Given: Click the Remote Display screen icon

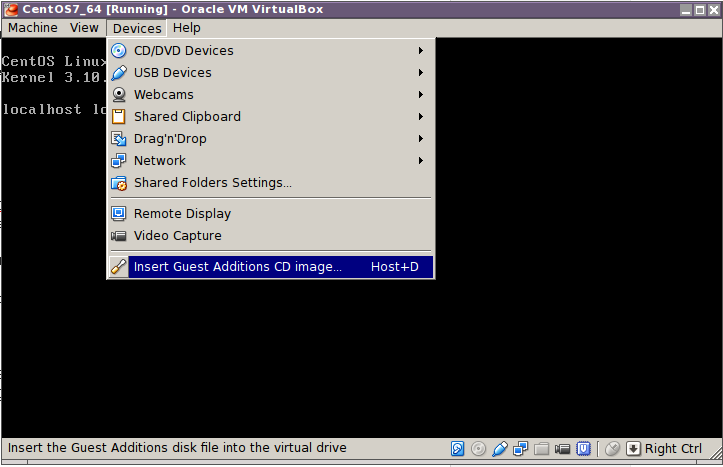Looking at the screenshot, I should point(119,213).
